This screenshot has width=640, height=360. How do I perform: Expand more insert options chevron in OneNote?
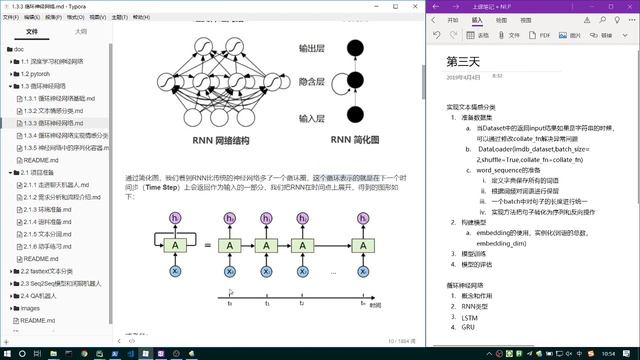625,36
